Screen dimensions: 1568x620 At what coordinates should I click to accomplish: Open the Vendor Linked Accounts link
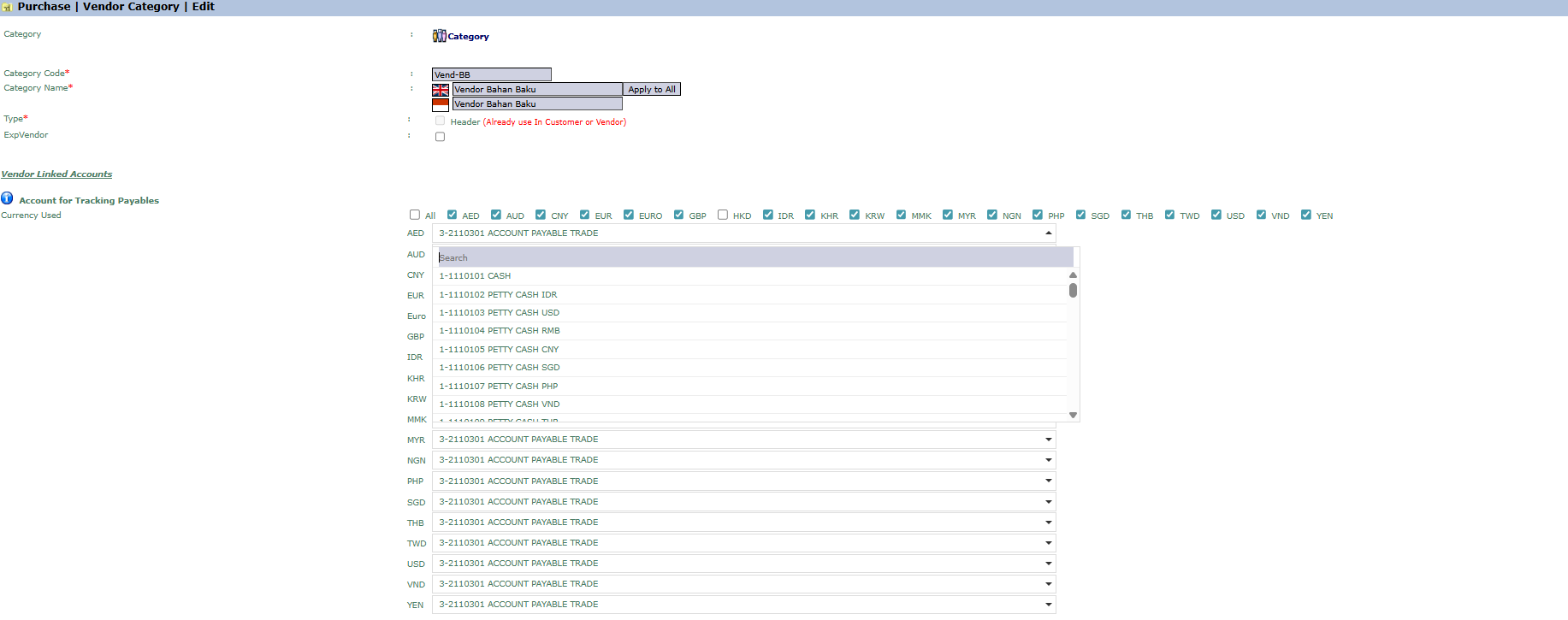coord(56,174)
